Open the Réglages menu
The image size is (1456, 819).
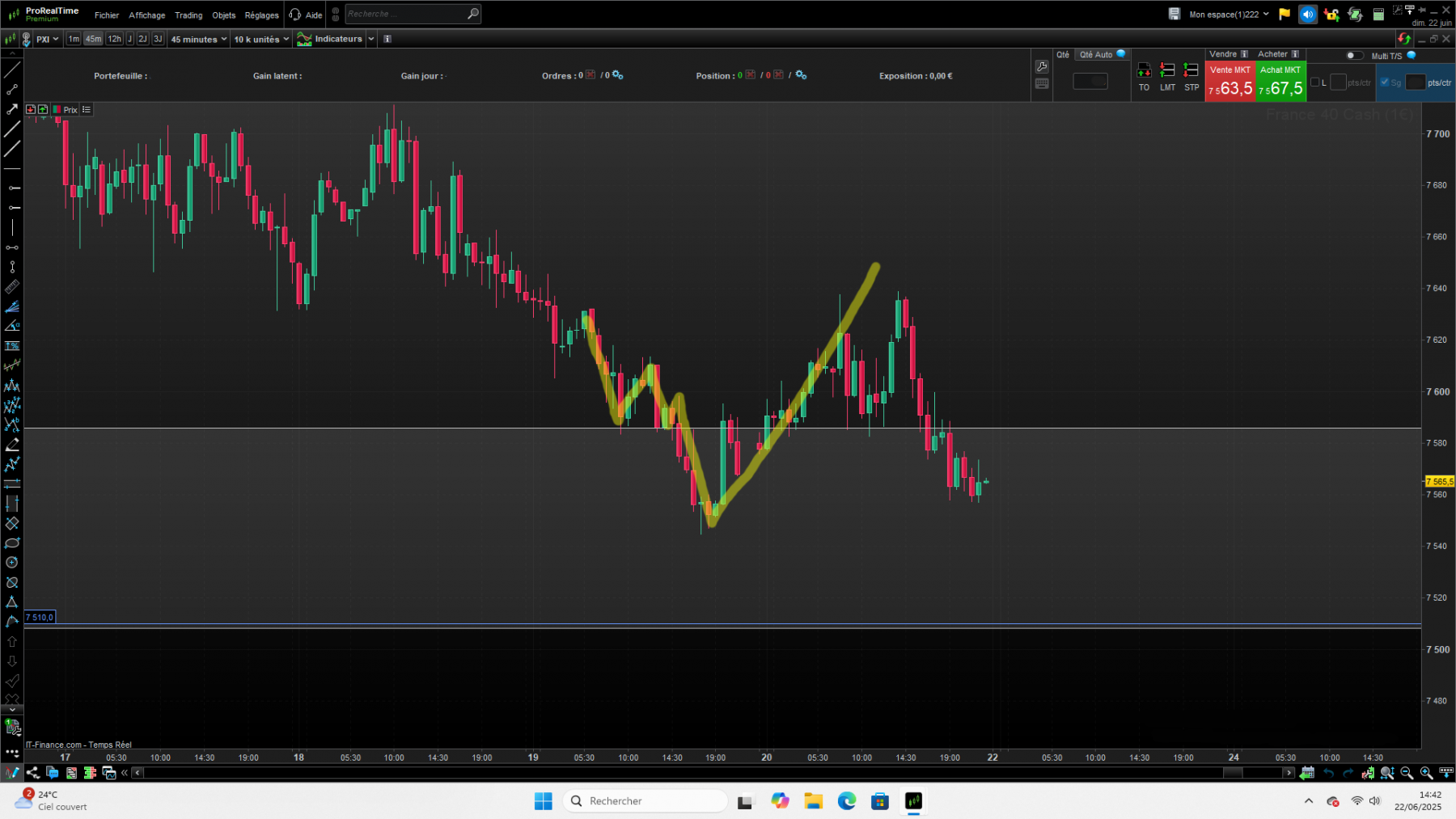(x=261, y=15)
